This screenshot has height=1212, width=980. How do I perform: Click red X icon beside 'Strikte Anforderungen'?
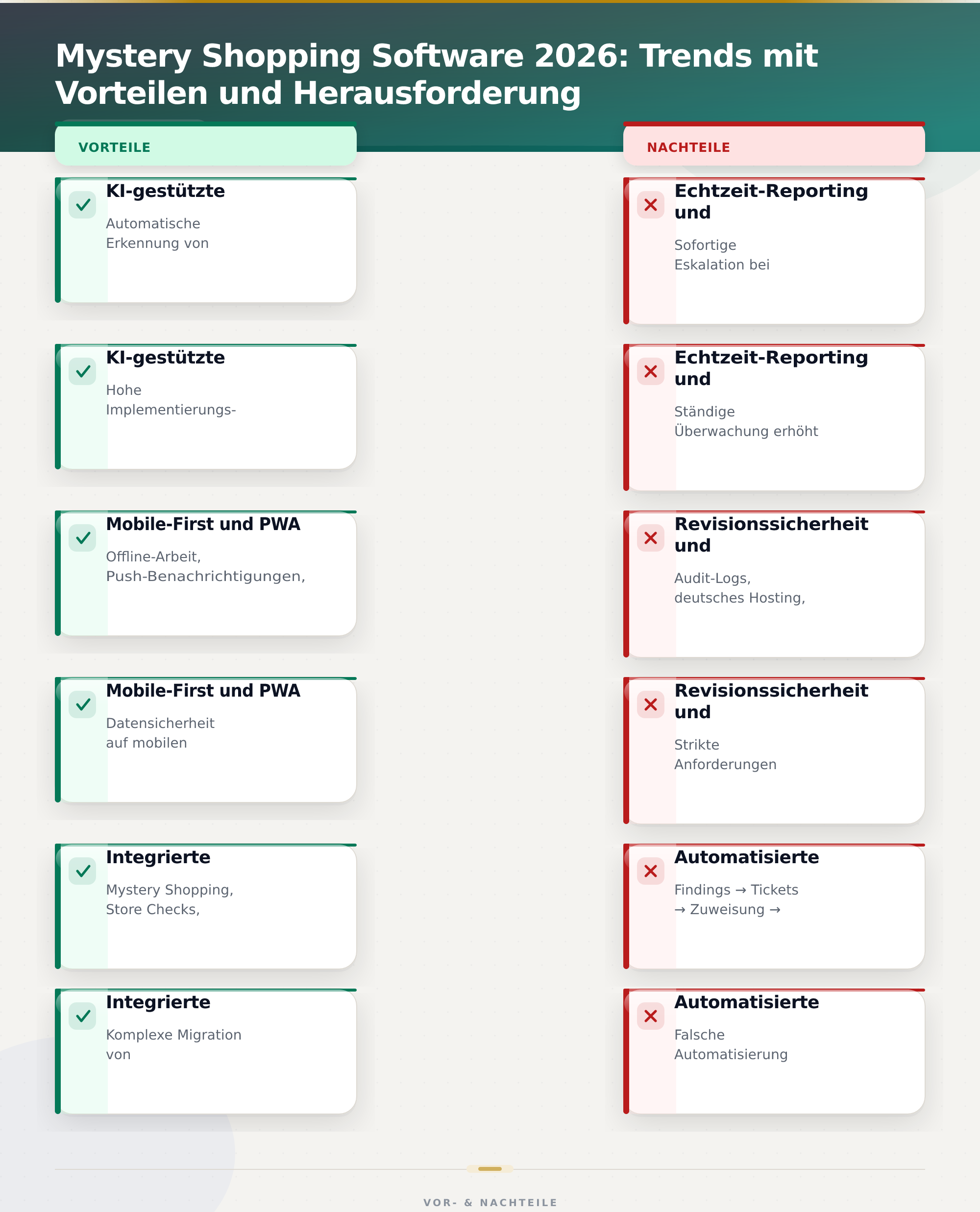coord(650,704)
